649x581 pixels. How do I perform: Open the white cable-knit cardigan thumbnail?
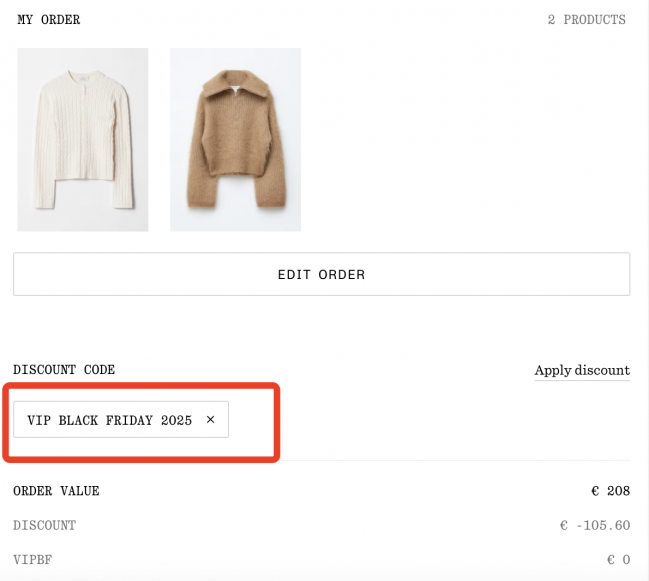pyautogui.click(x=83, y=140)
